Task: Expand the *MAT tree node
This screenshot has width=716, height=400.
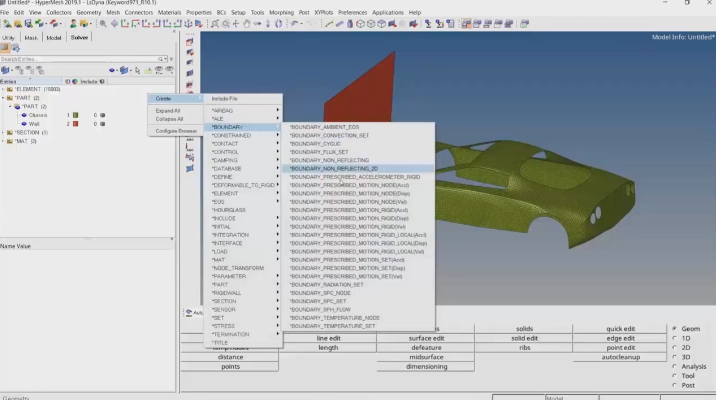Action: (5, 141)
